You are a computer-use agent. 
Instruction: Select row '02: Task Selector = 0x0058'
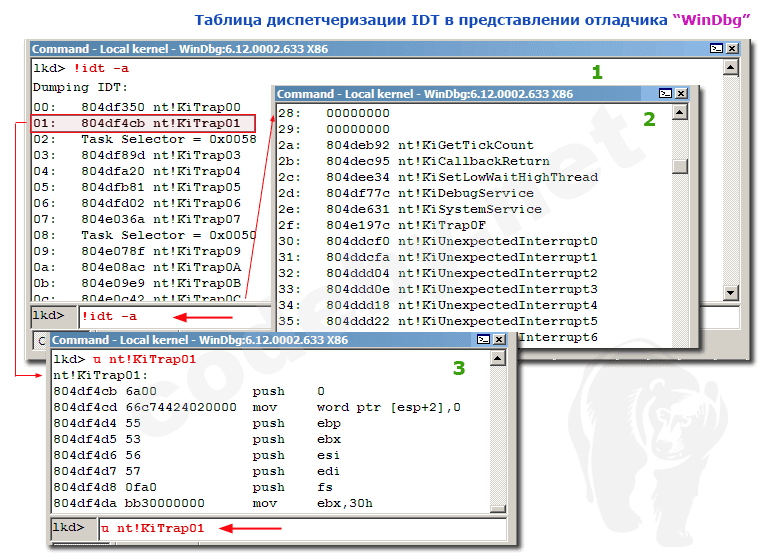pos(145,140)
